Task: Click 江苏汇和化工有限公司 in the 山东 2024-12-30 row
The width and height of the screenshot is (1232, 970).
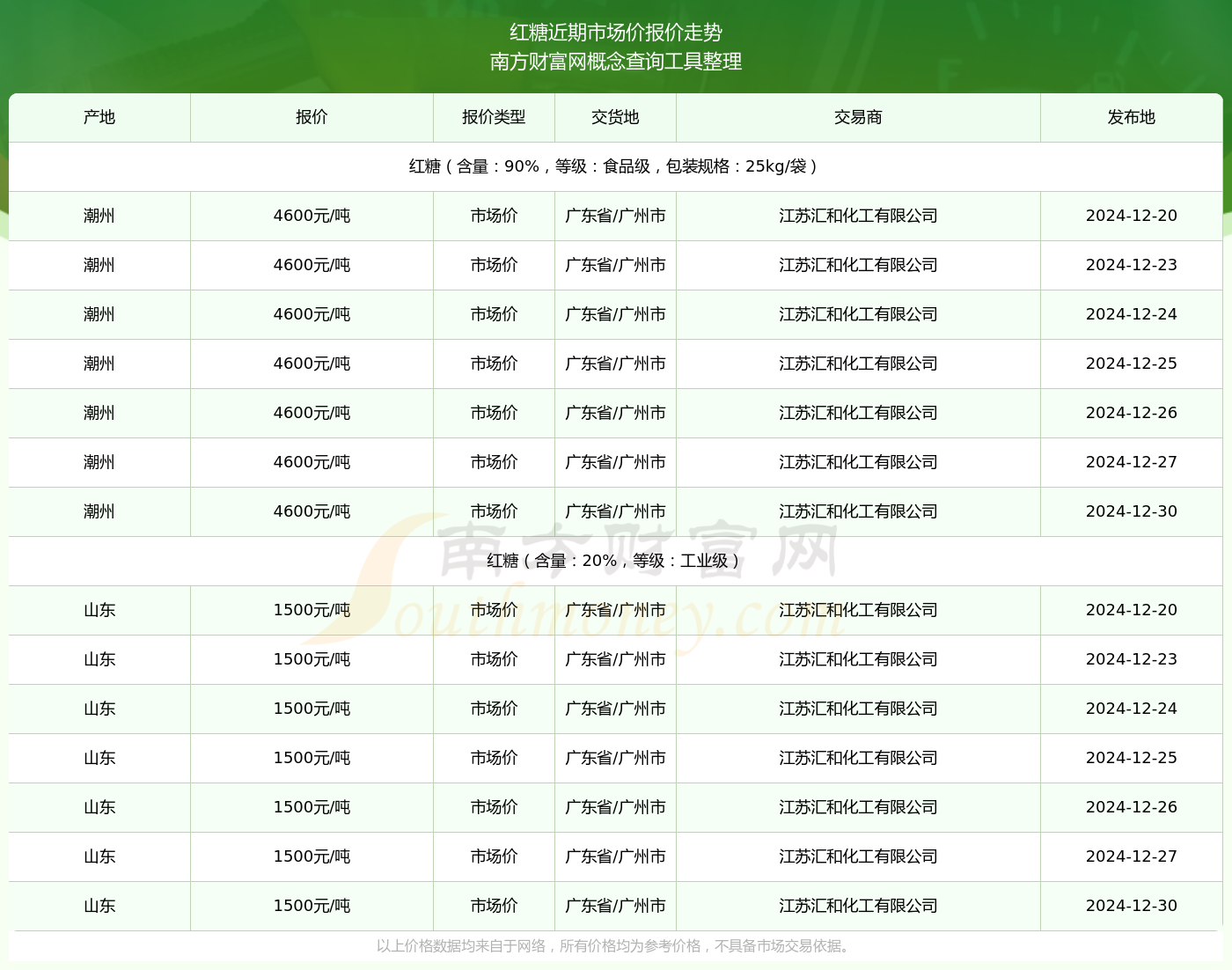Action: tap(858, 906)
